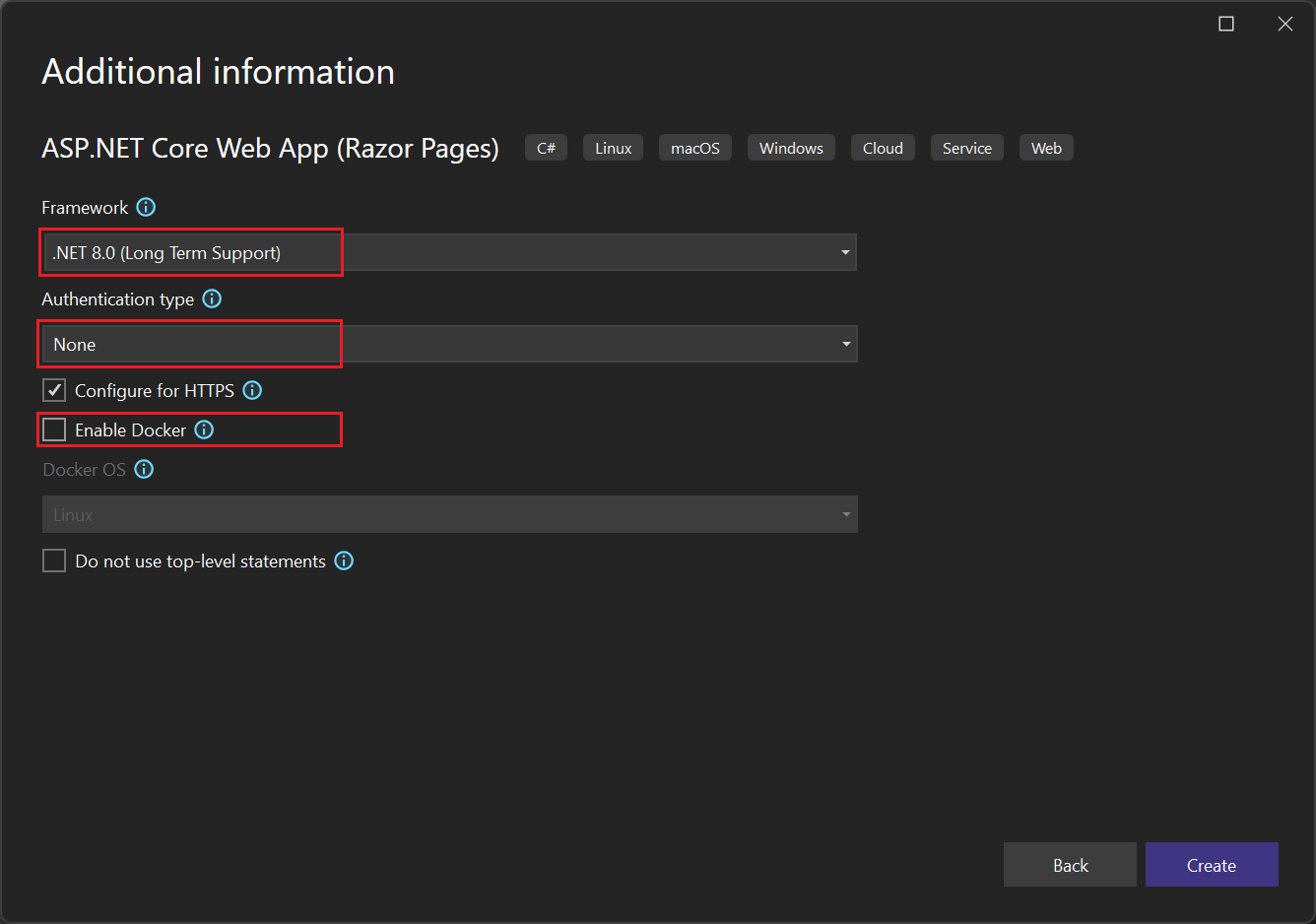Click the Authentication type info icon
This screenshot has width=1316, height=924.
(x=212, y=298)
